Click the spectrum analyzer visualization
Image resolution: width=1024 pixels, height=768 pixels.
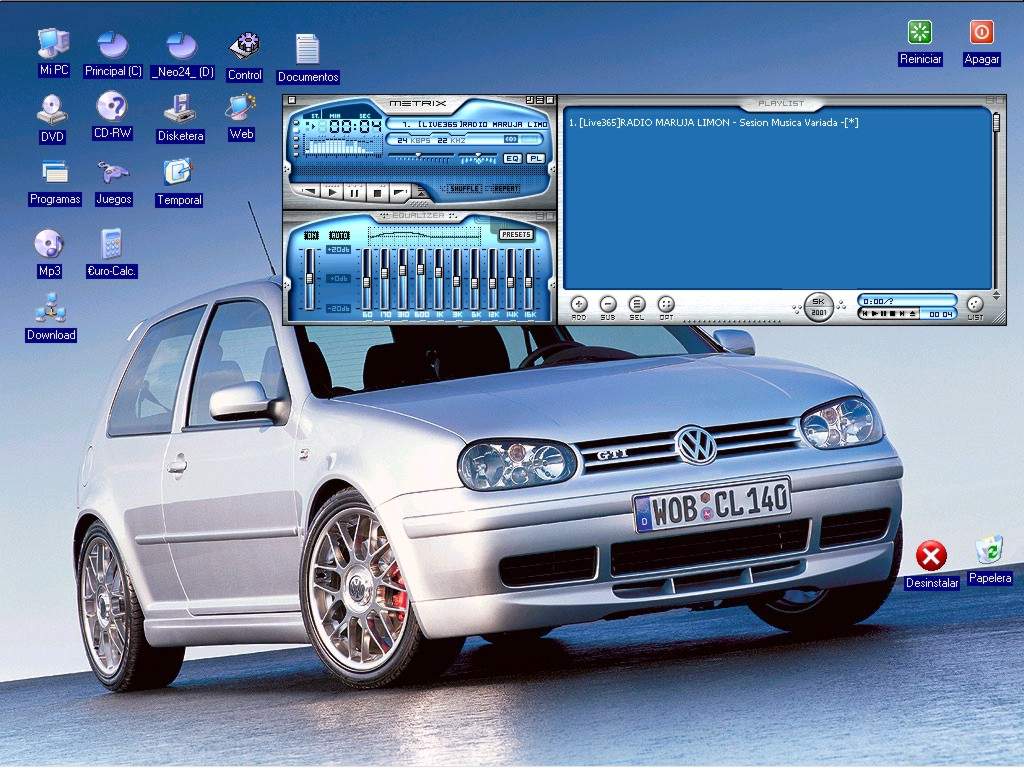click(x=344, y=146)
